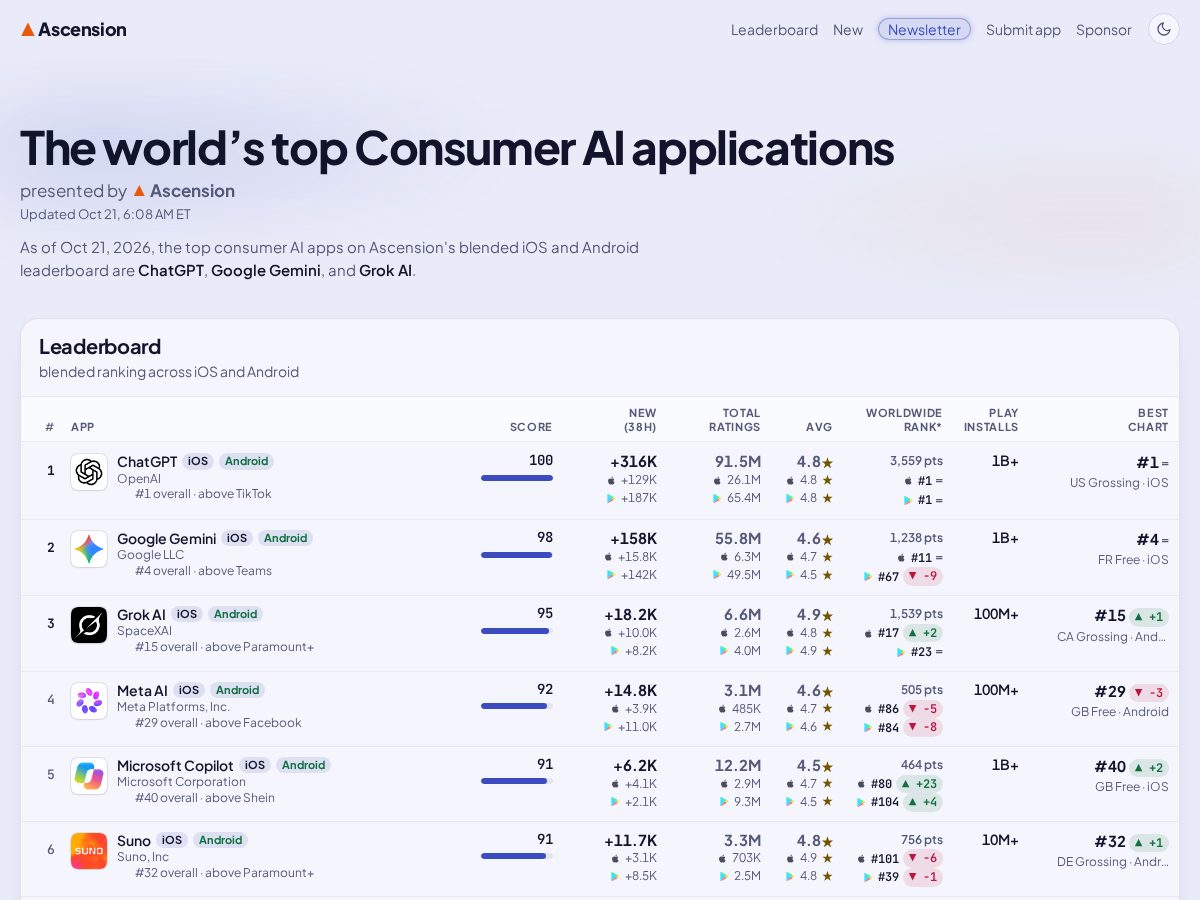This screenshot has height=900, width=1200.
Task: Open the Newsletter nav pill
Action: (x=924, y=29)
